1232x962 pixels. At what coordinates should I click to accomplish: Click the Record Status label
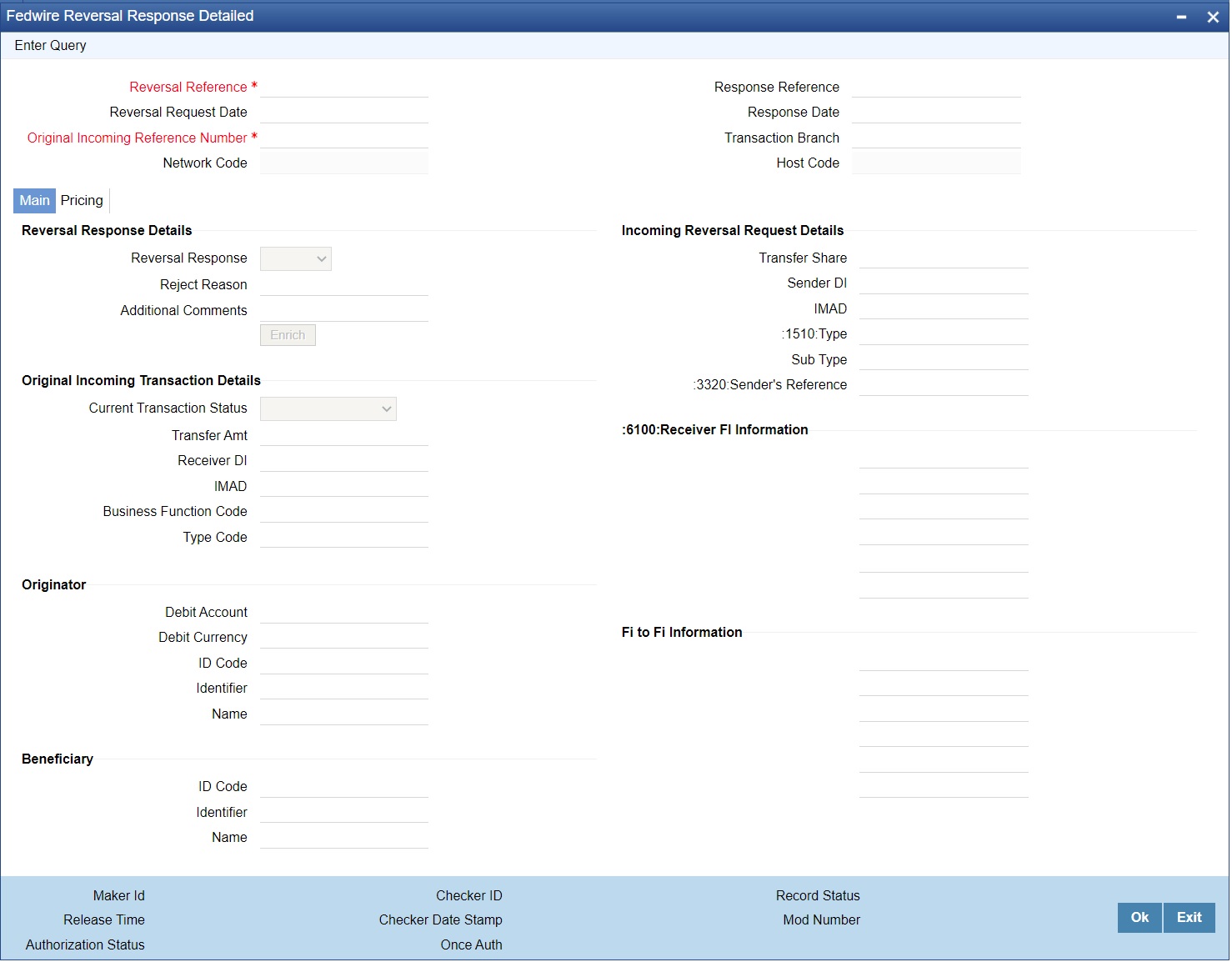pos(818,896)
